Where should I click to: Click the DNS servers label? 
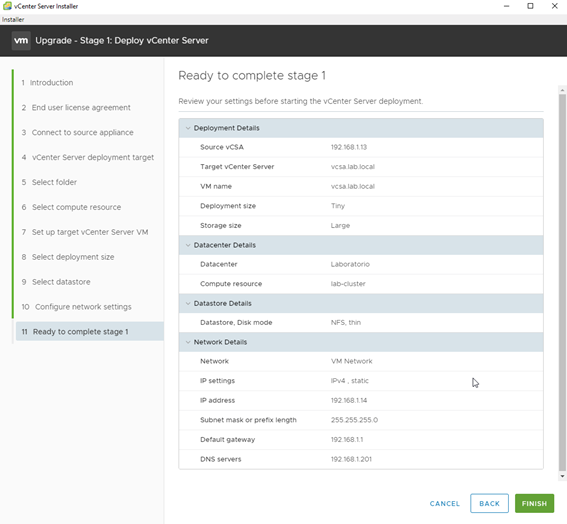221,459
